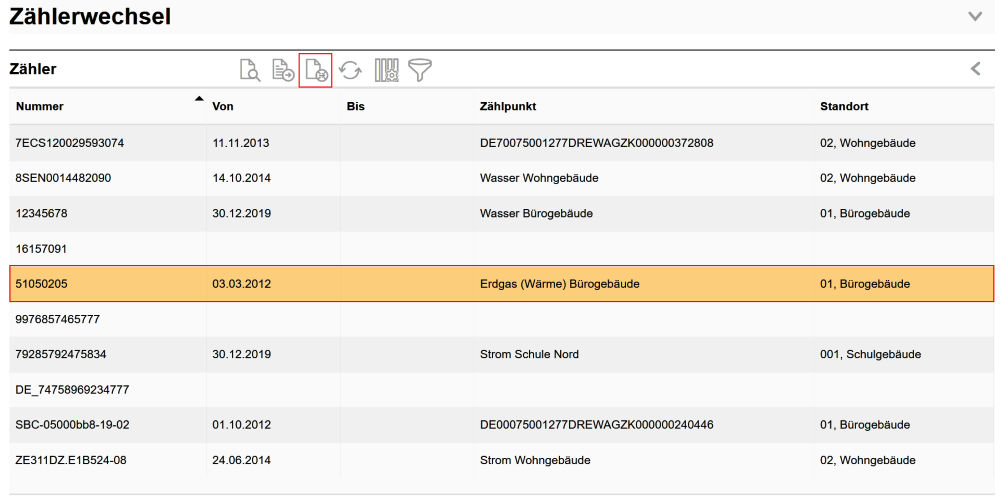Select highlighted row 51050205 Erdgas Bürogebäude
This screenshot has width=1000, height=498.
pyautogui.click(x=500, y=284)
